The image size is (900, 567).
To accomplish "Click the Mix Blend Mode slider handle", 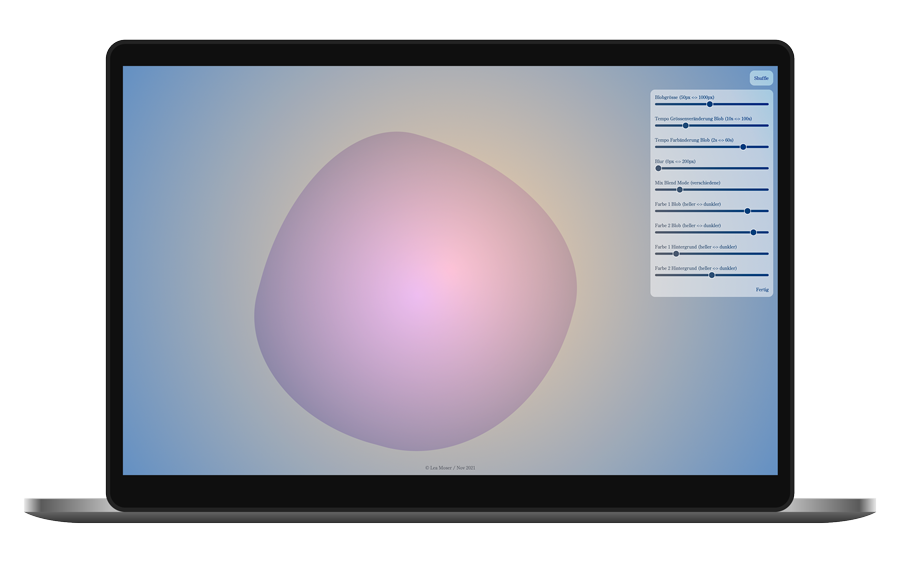I will (x=680, y=189).
